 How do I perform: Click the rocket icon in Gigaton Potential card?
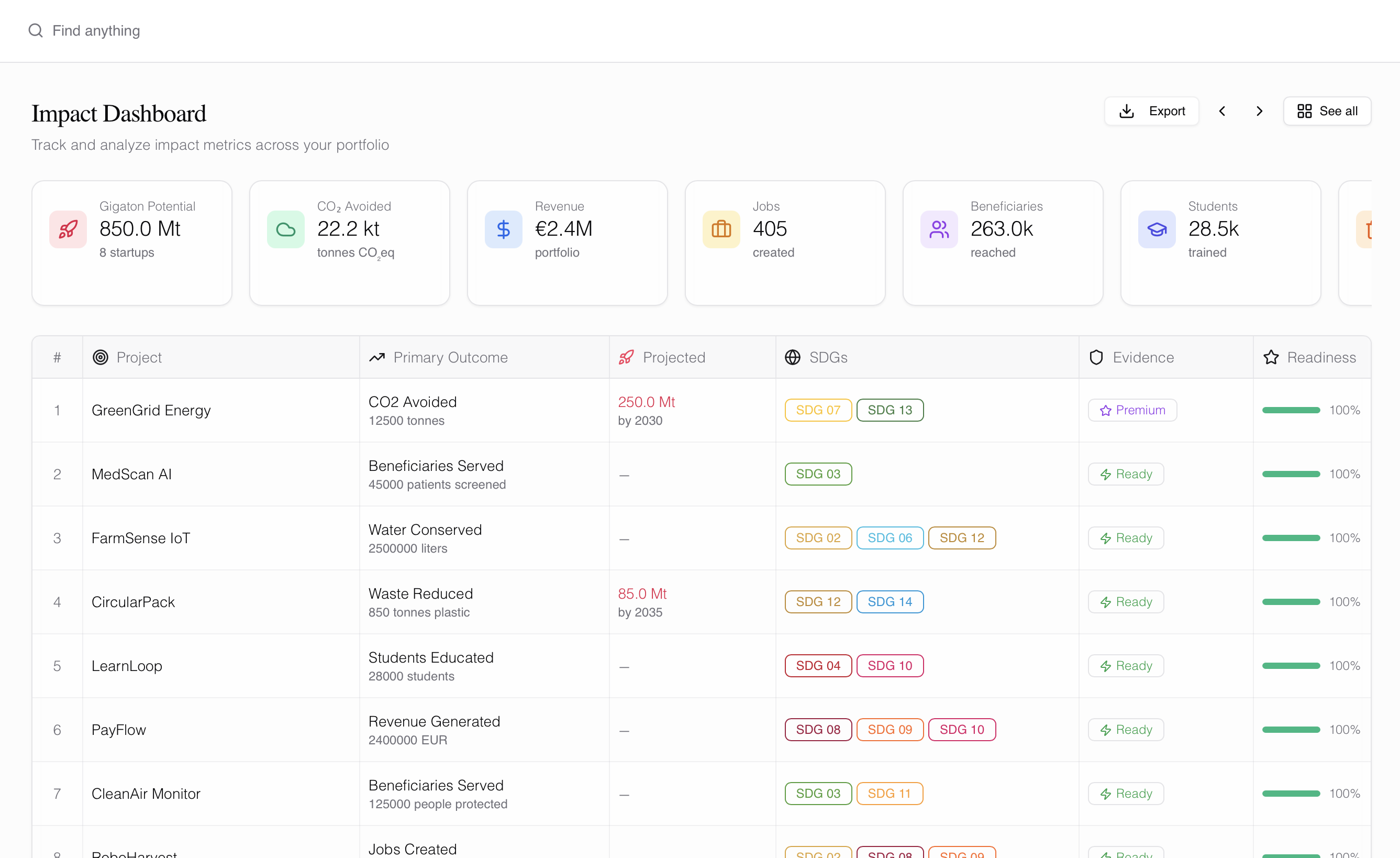point(68,229)
